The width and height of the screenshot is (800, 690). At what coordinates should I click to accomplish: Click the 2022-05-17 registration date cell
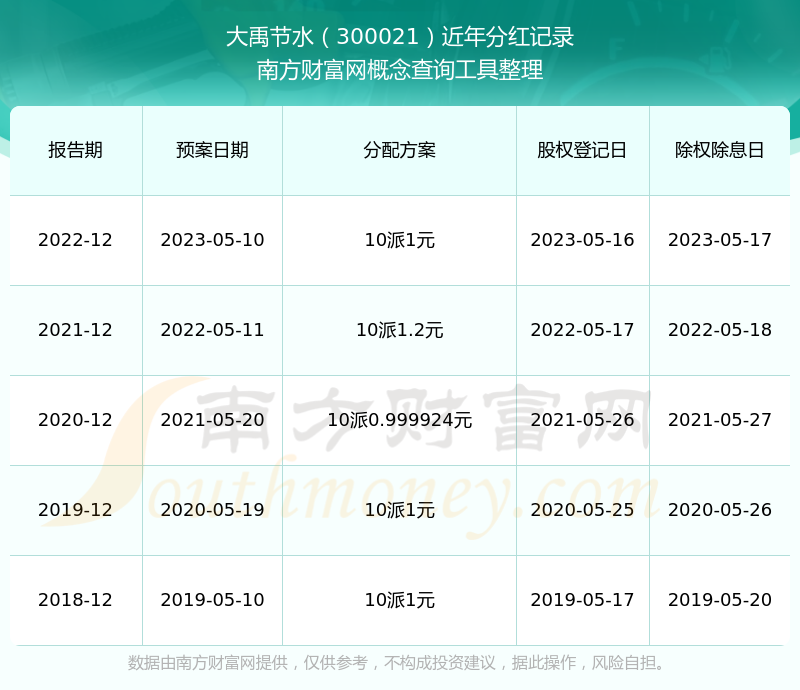click(582, 330)
